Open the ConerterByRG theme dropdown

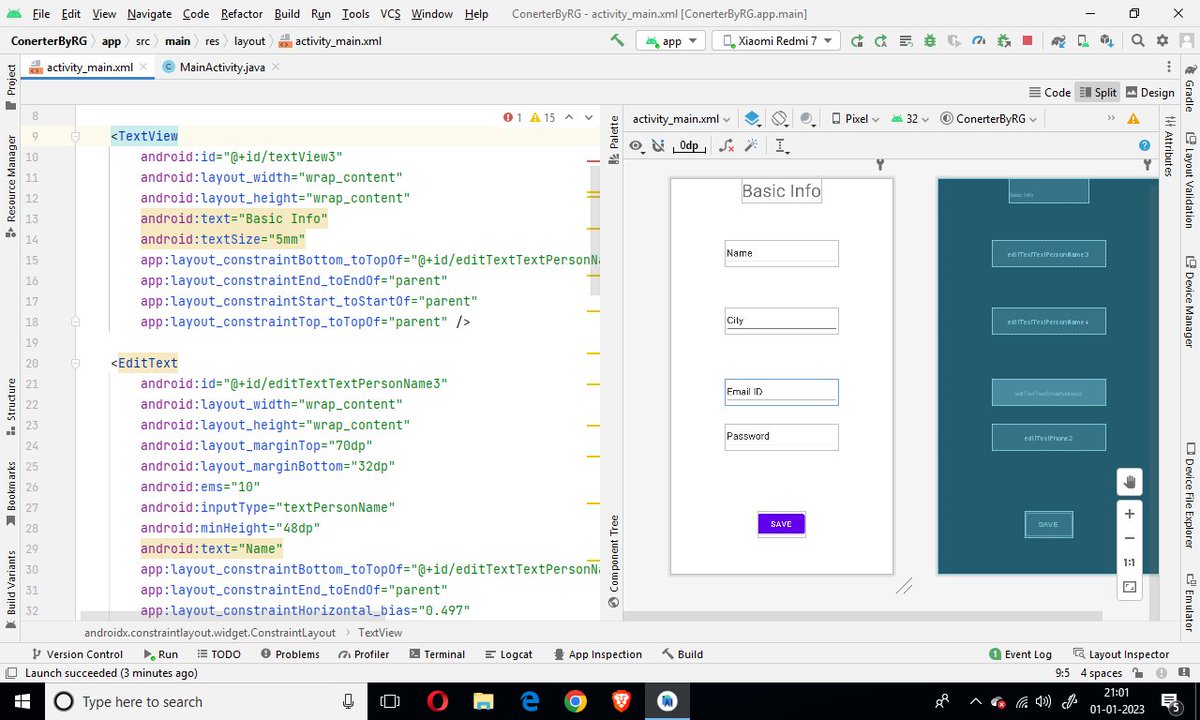(x=988, y=118)
